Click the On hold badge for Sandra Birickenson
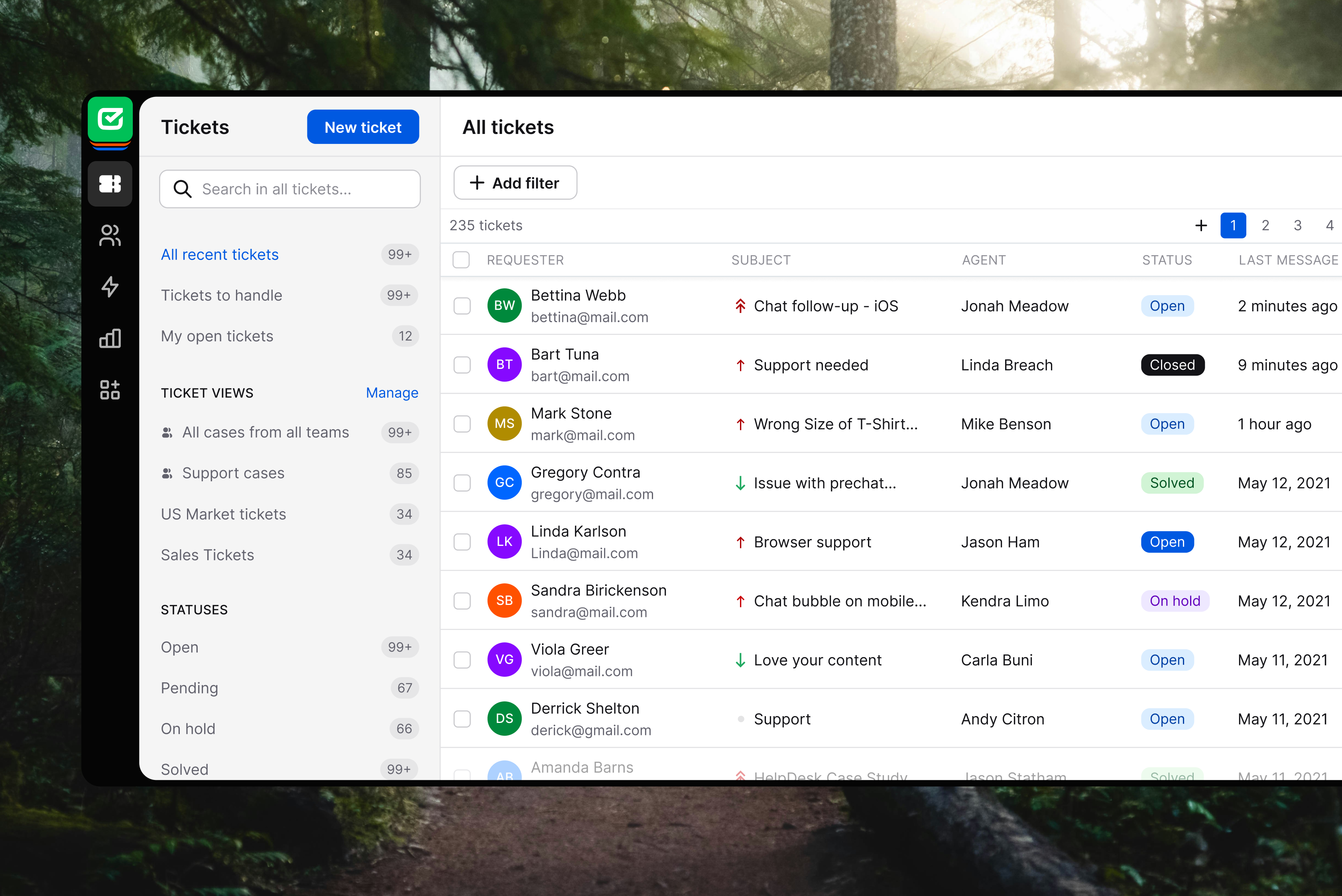 [x=1175, y=601]
